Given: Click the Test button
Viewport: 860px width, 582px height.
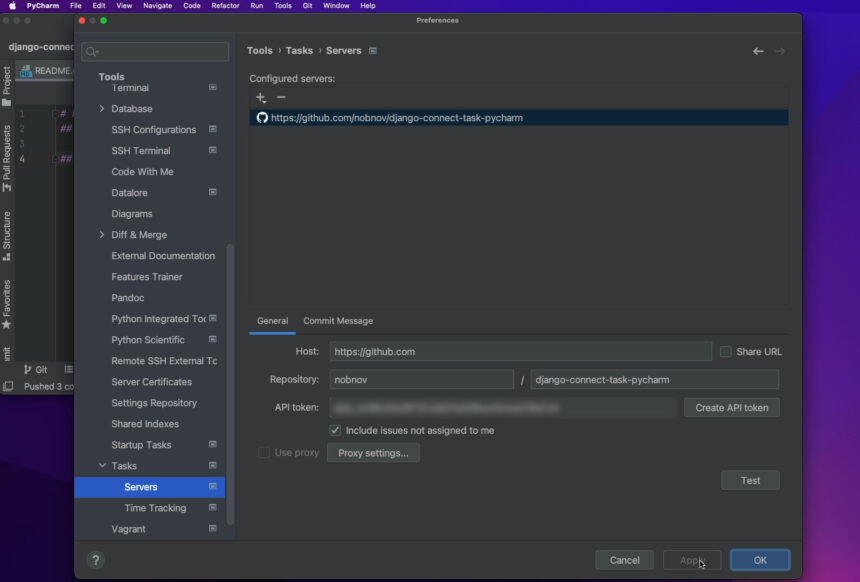Looking at the screenshot, I should point(750,480).
